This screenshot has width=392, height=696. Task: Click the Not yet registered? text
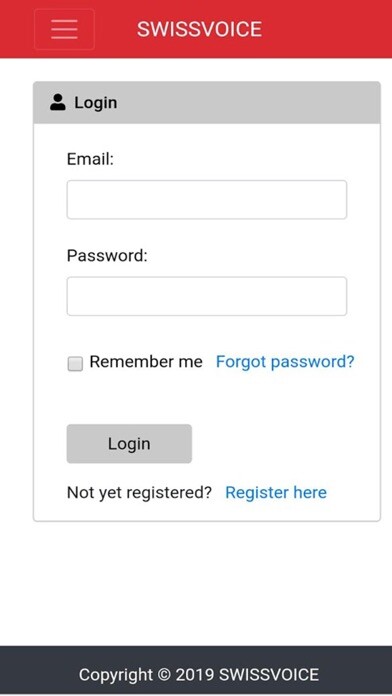click(x=139, y=493)
